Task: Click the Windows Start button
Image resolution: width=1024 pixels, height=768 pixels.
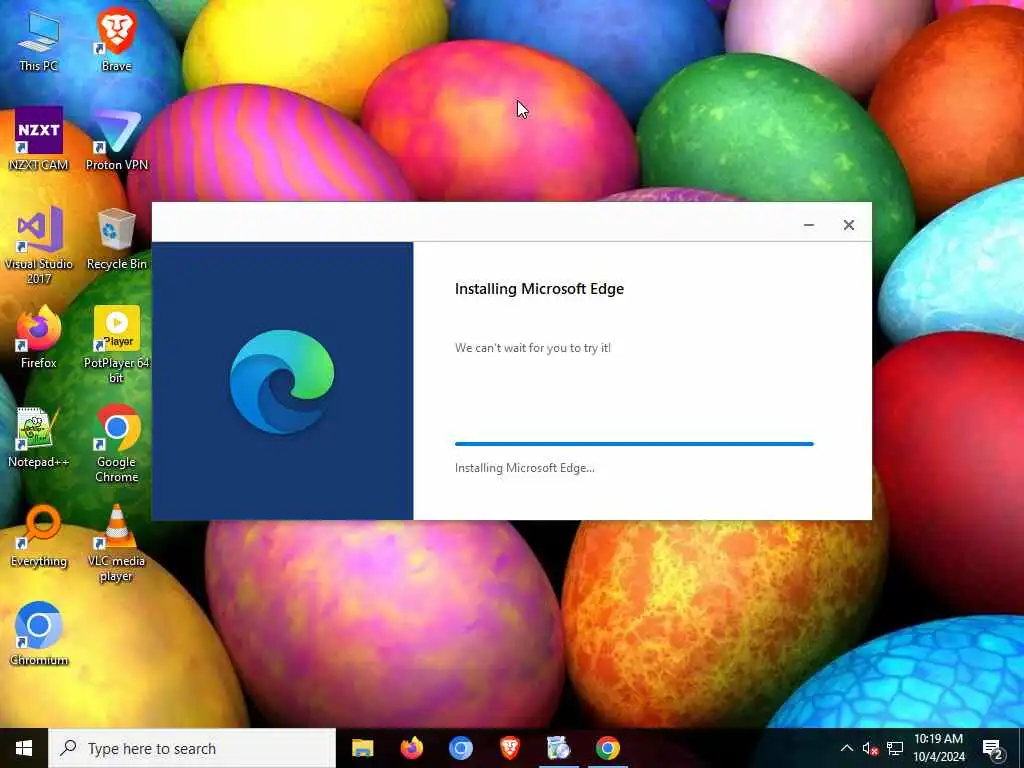Action: coord(24,748)
